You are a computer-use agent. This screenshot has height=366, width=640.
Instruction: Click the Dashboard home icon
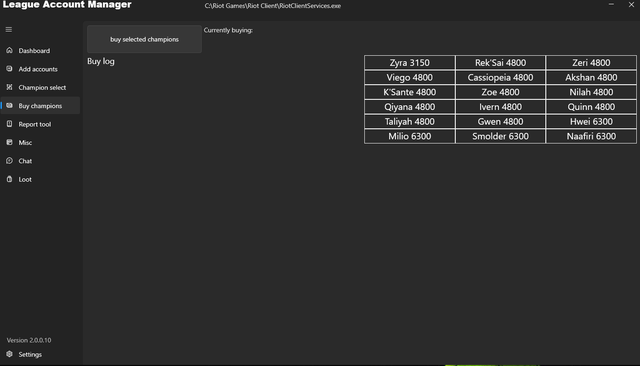click(x=9, y=50)
